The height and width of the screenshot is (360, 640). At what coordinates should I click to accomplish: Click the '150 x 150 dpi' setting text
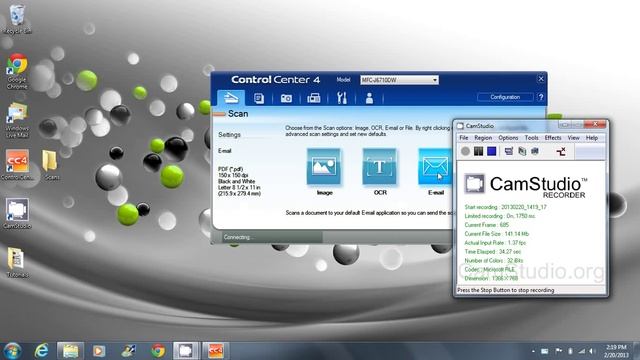click(x=233, y=175)
